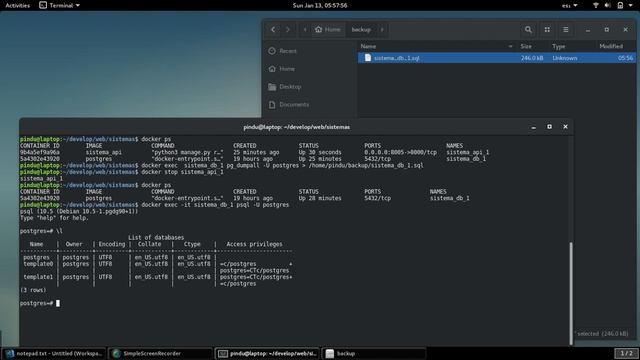Screen dimensions: 640x360
Task: Switch to the backup window in taskbar
Action: pyautogui.click(x=373, y=353)
